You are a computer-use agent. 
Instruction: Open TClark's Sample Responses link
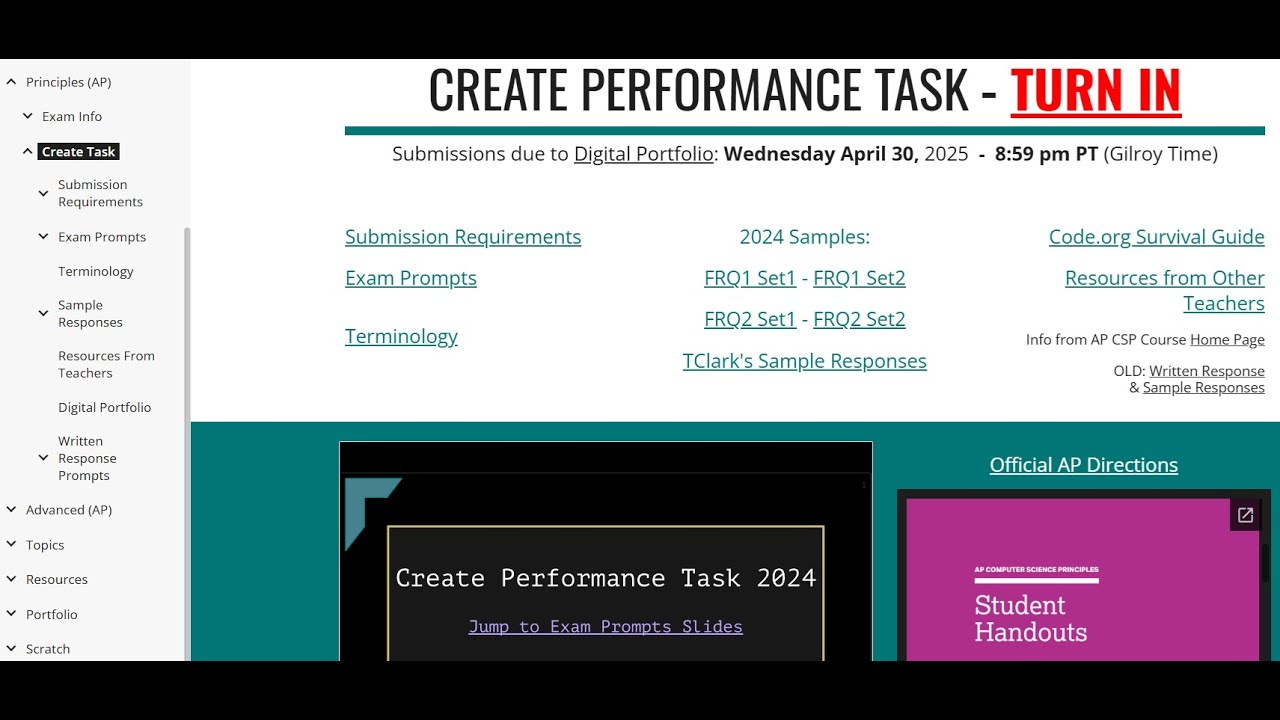click(x=805, y=361)
